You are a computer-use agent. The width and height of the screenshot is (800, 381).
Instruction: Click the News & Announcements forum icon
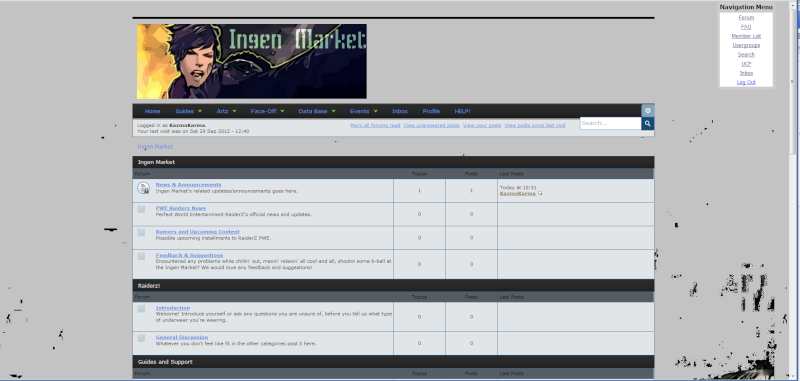[x=143, y=188]
